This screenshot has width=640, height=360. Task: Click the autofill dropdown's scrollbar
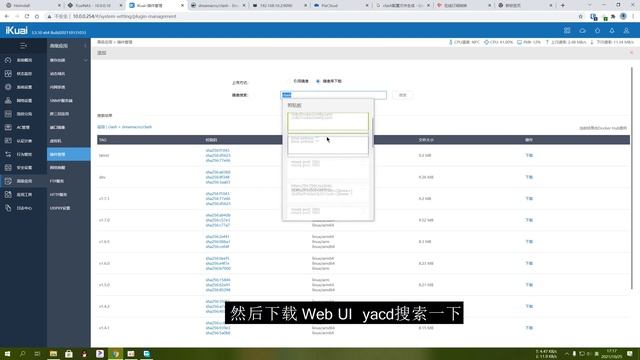point(372,133)
